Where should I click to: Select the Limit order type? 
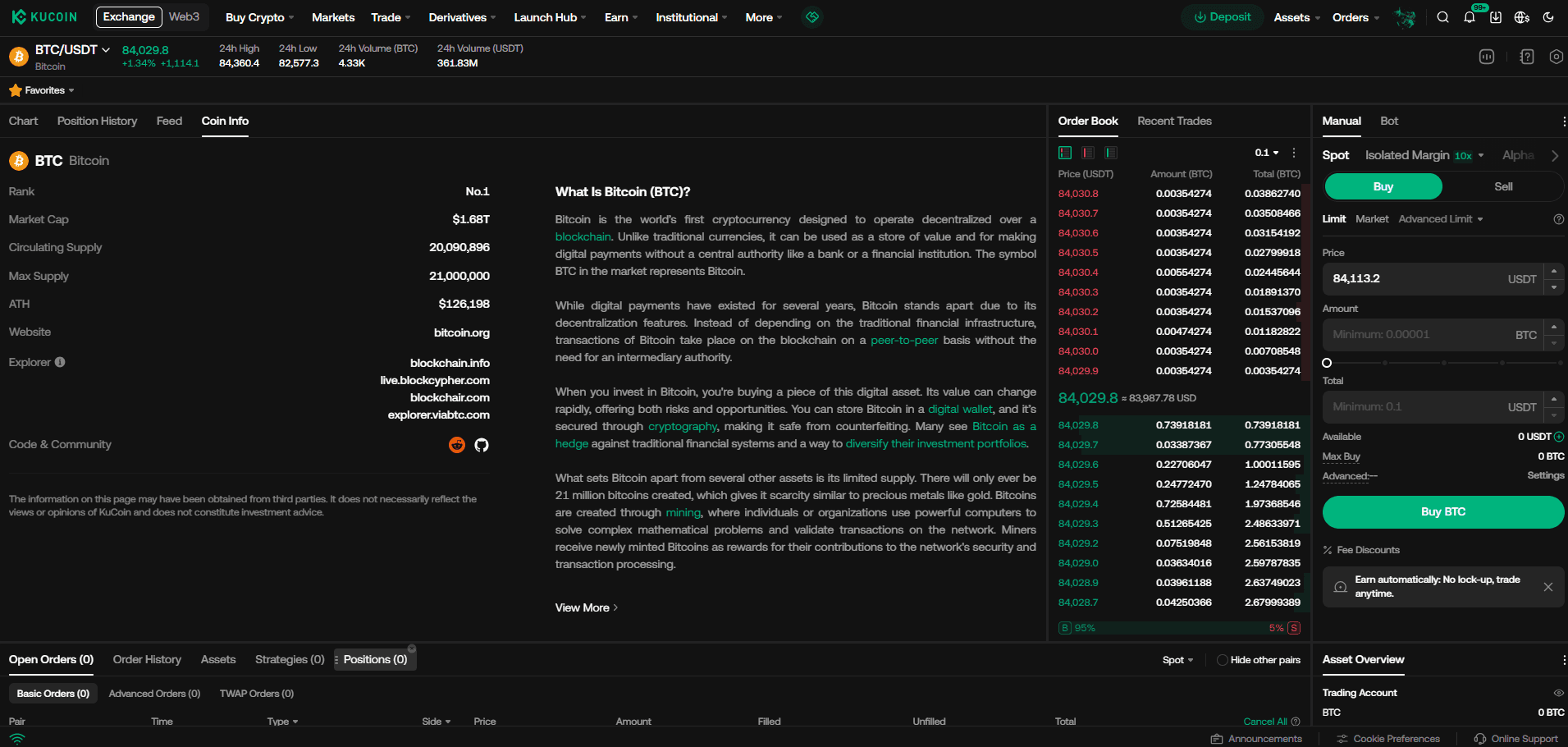coord(1334,219)
